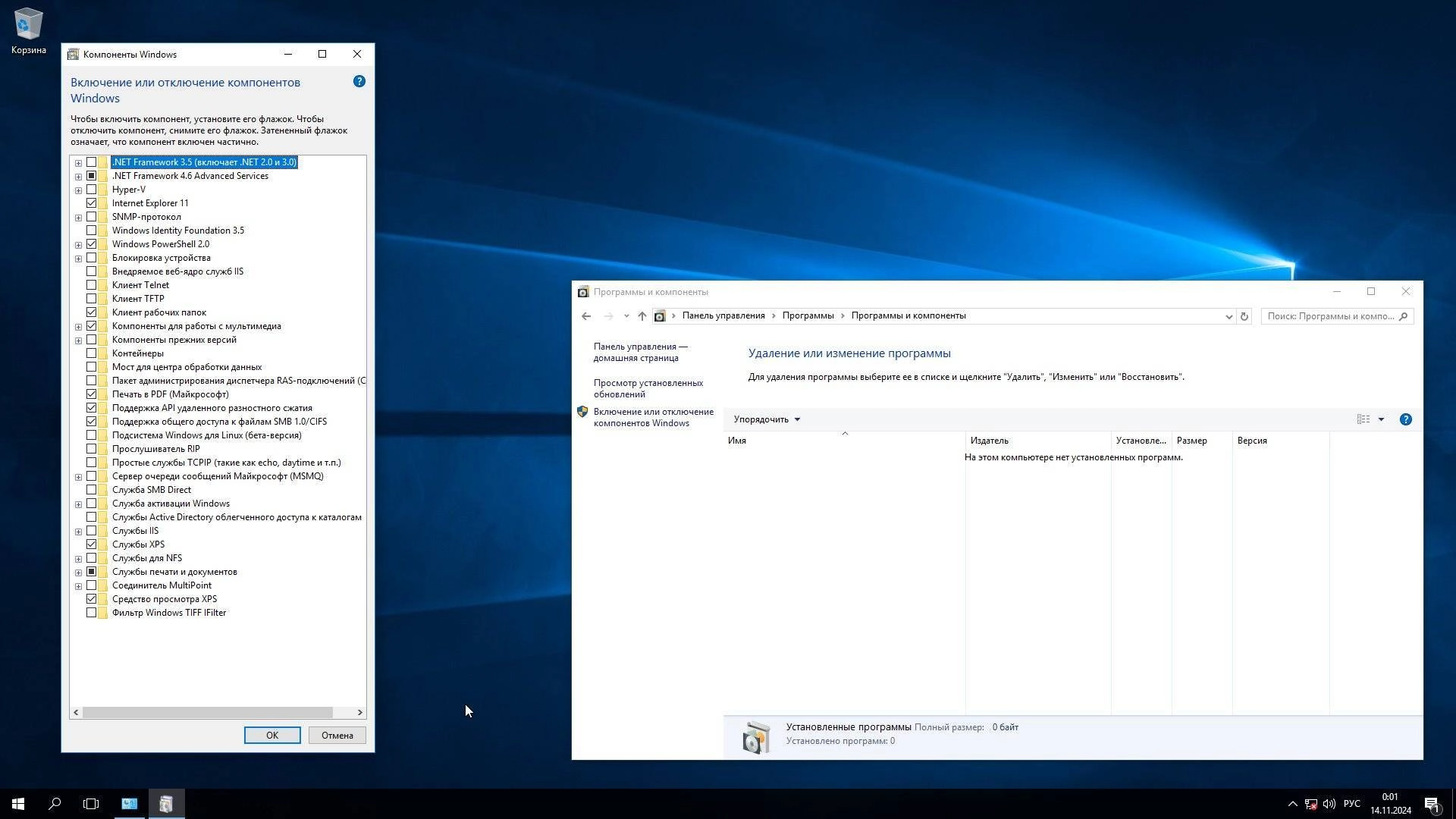This screenshot has height=819, width=1456.
Task: Click the right scroll arrow of components list
Action: click(x=359, y=713)
